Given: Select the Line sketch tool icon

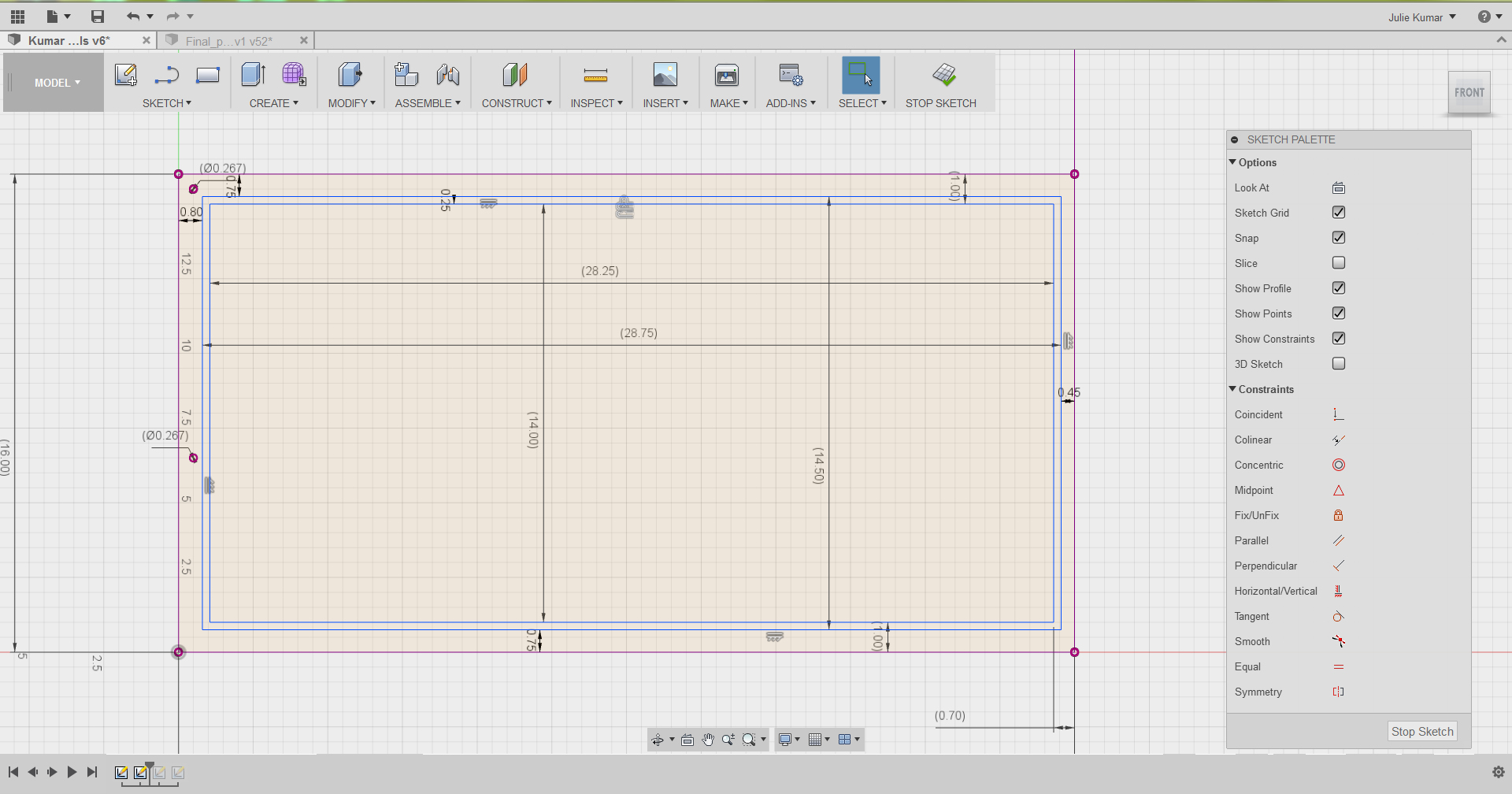Looking at the screenshot, I should point(167,75).
